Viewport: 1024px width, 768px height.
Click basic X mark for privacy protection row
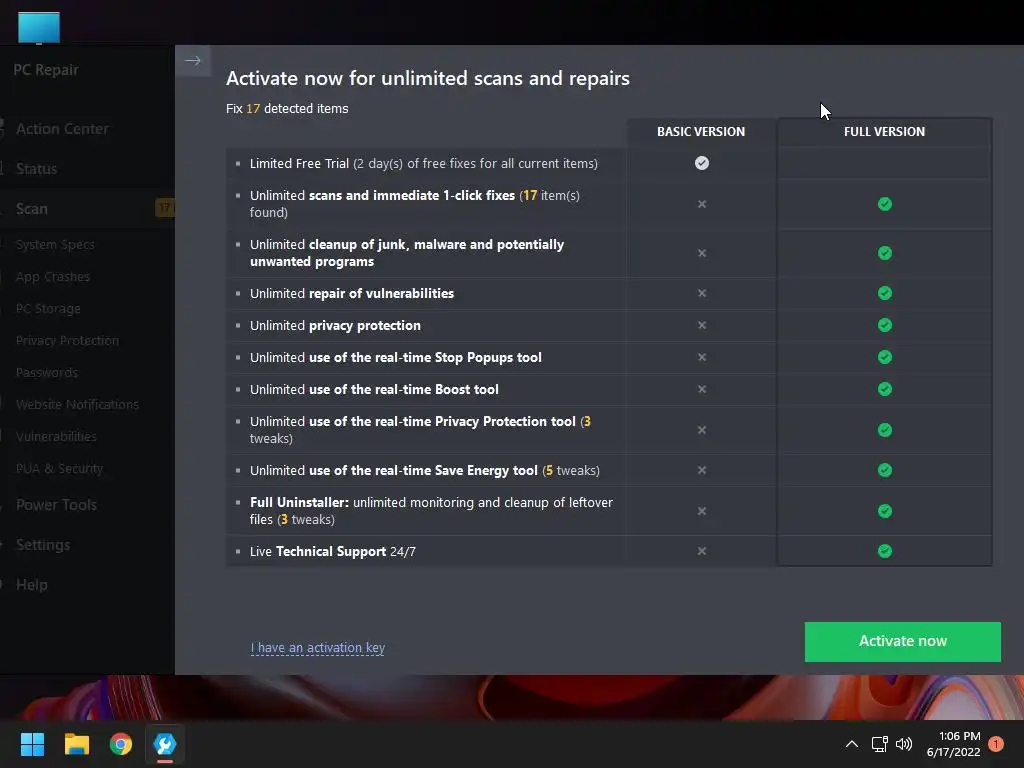[702, 325]
